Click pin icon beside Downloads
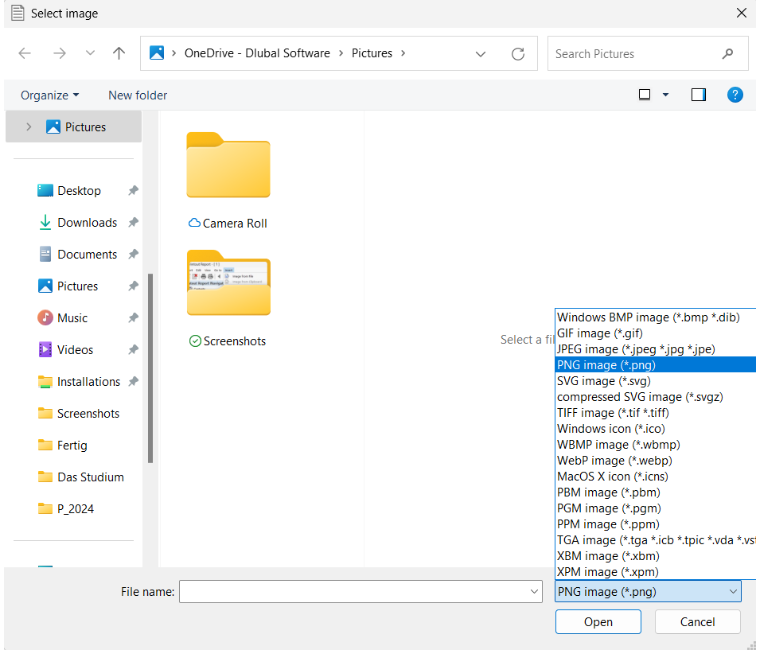 pyautogui.click(x=133, y=222)
